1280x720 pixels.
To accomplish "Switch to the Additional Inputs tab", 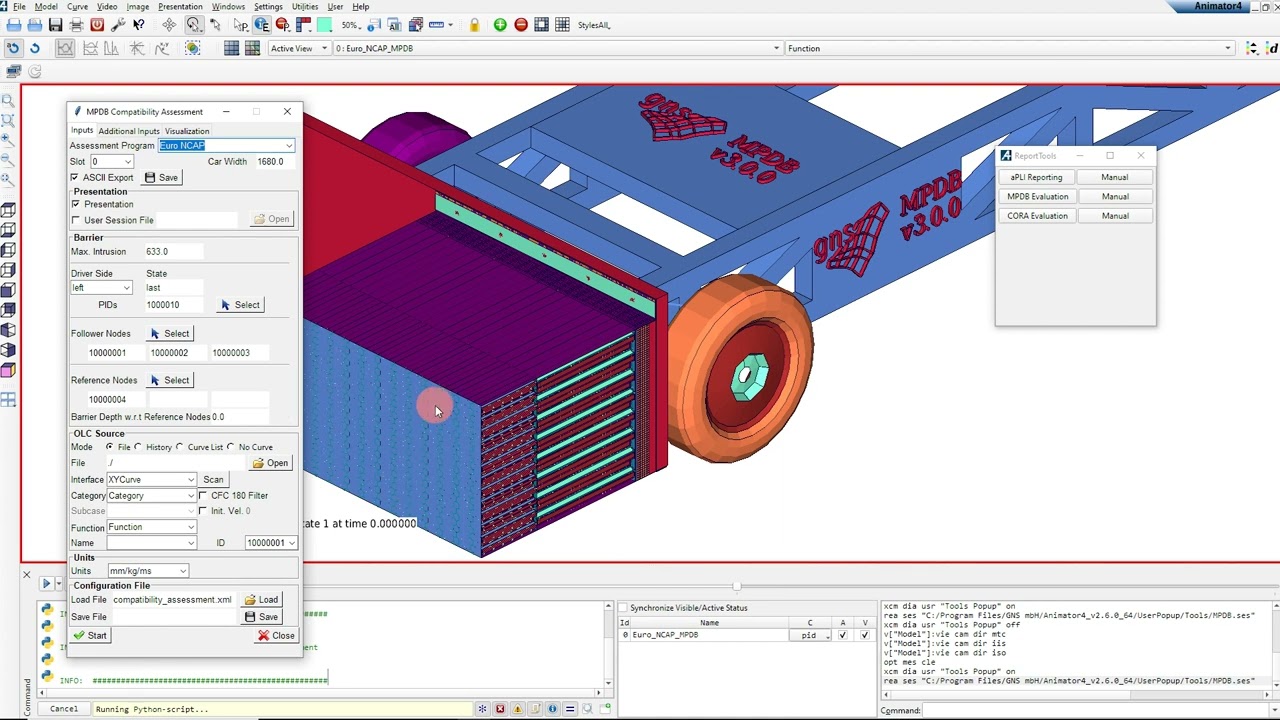I will [128, 131].
